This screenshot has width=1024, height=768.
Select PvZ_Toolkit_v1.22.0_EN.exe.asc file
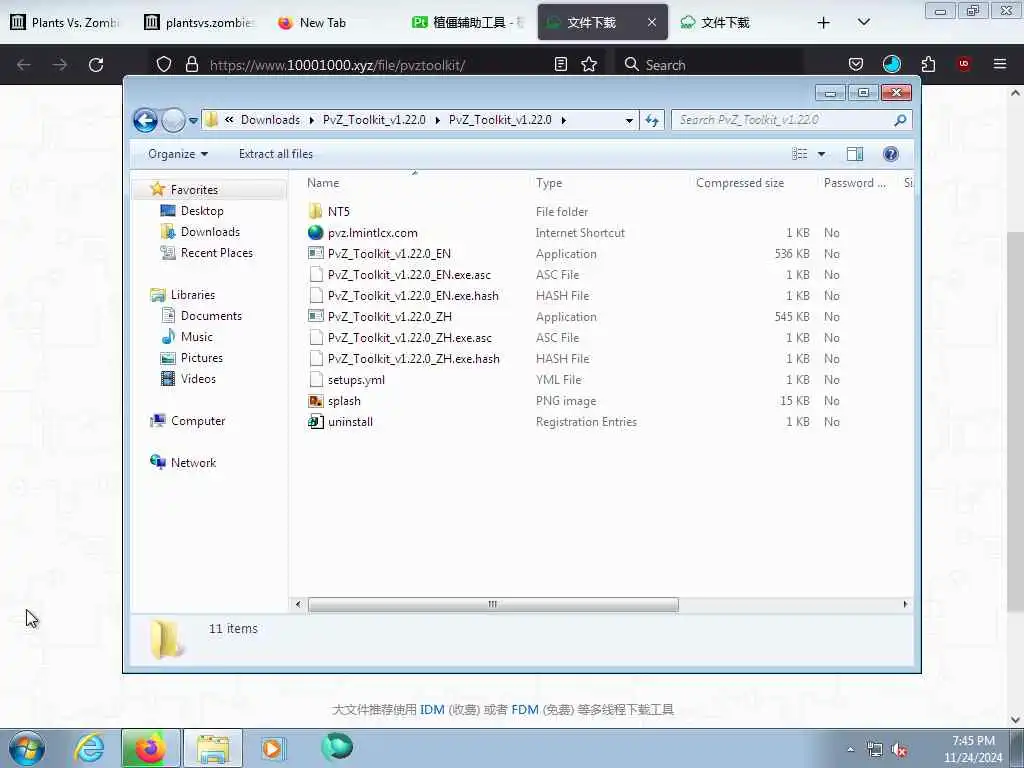pyautogui.click(x=409, y=275)
